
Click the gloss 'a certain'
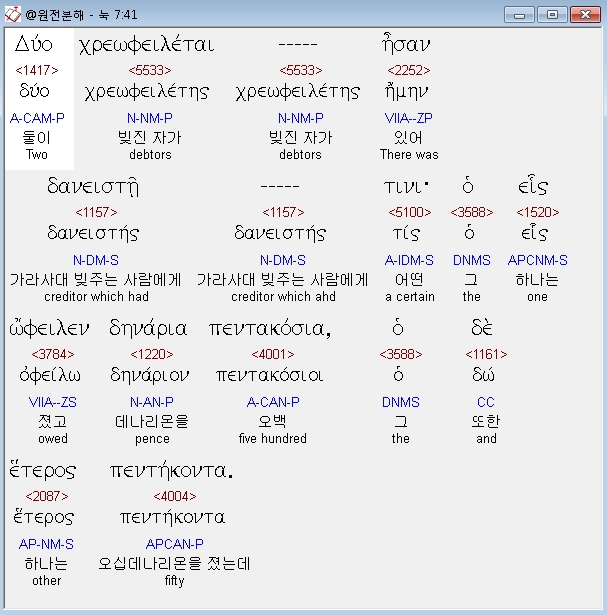click(x=410, y=297)
